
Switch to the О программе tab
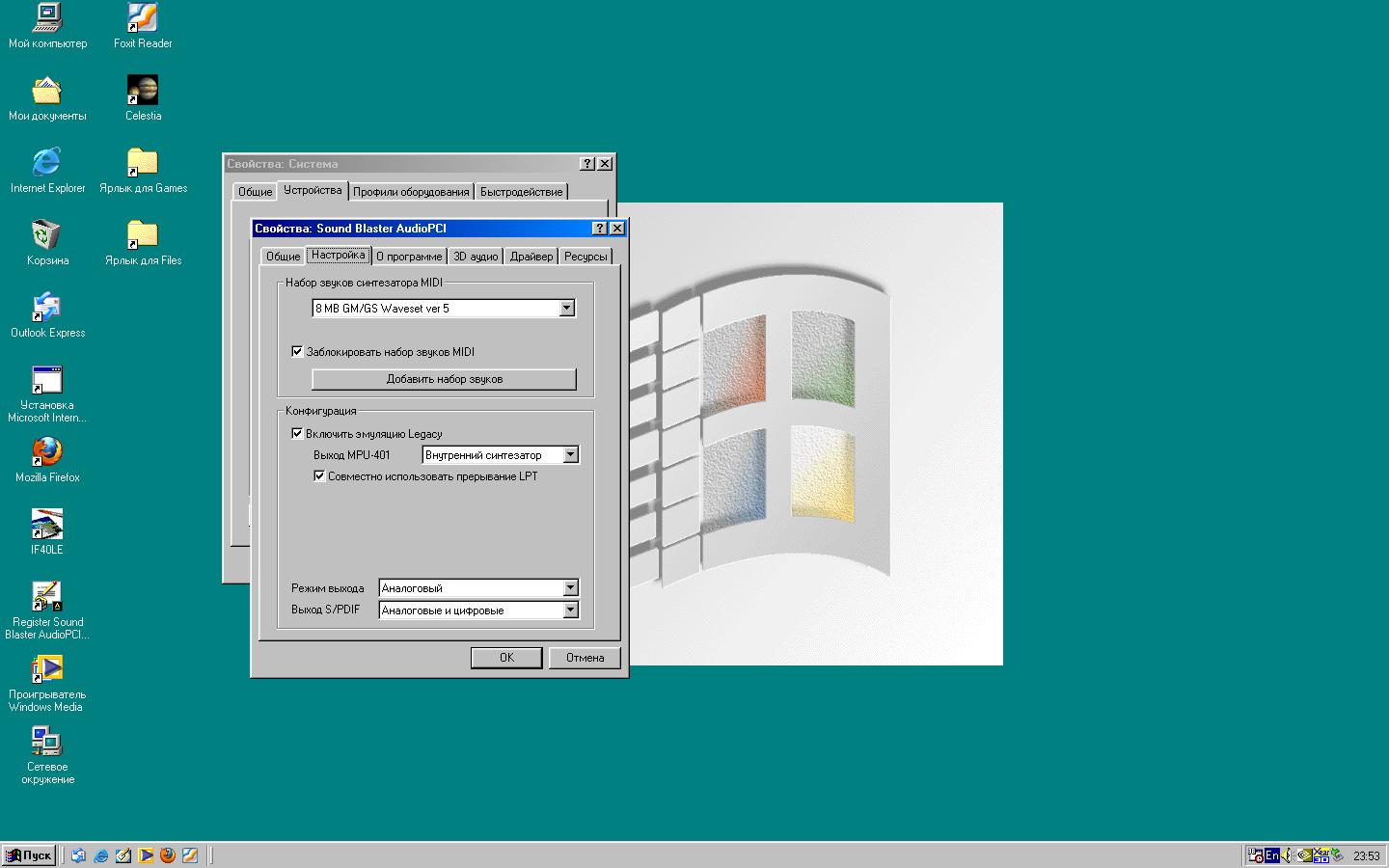(x=409, y=257)
